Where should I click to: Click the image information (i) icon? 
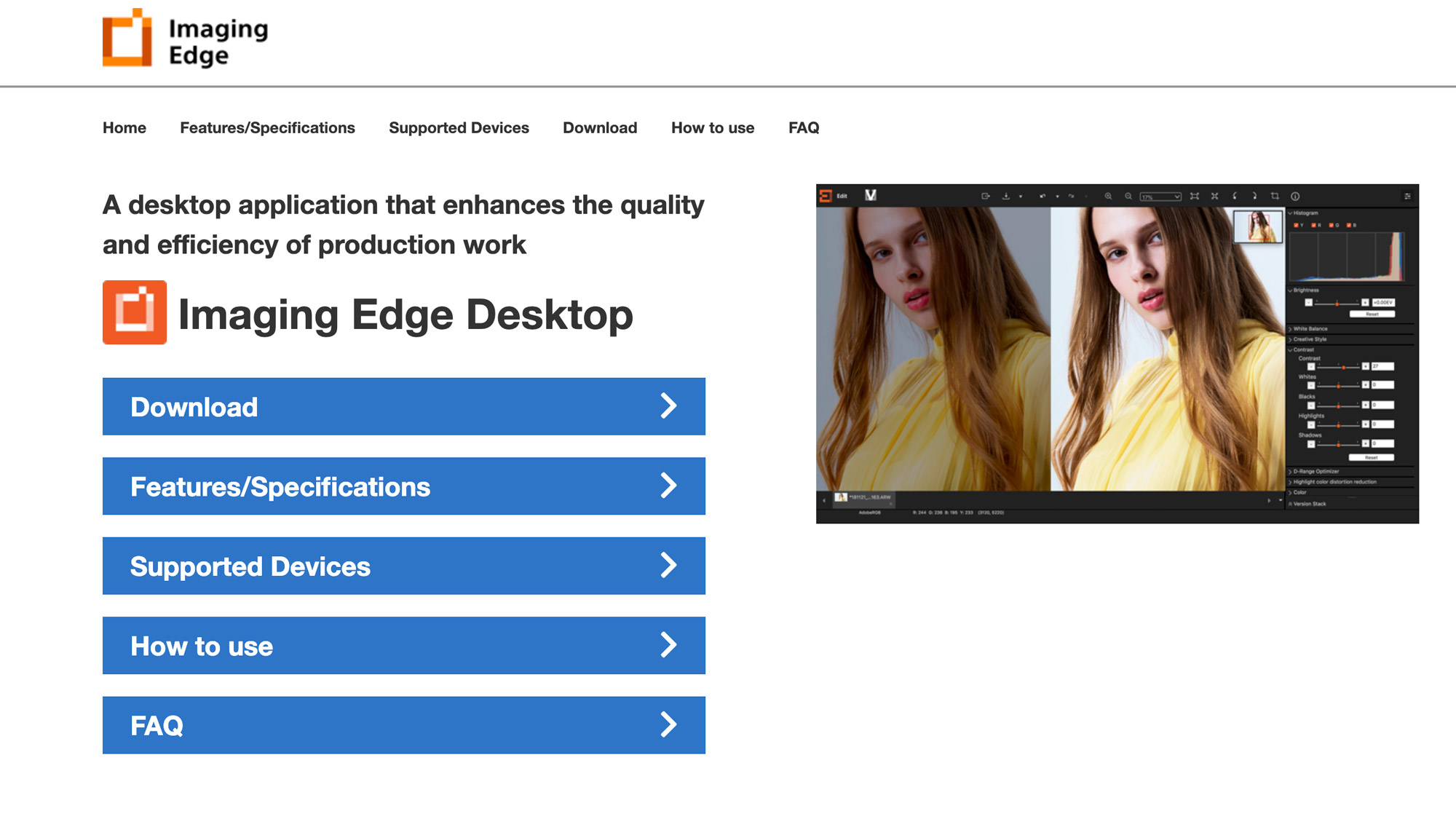(1295, 197)
